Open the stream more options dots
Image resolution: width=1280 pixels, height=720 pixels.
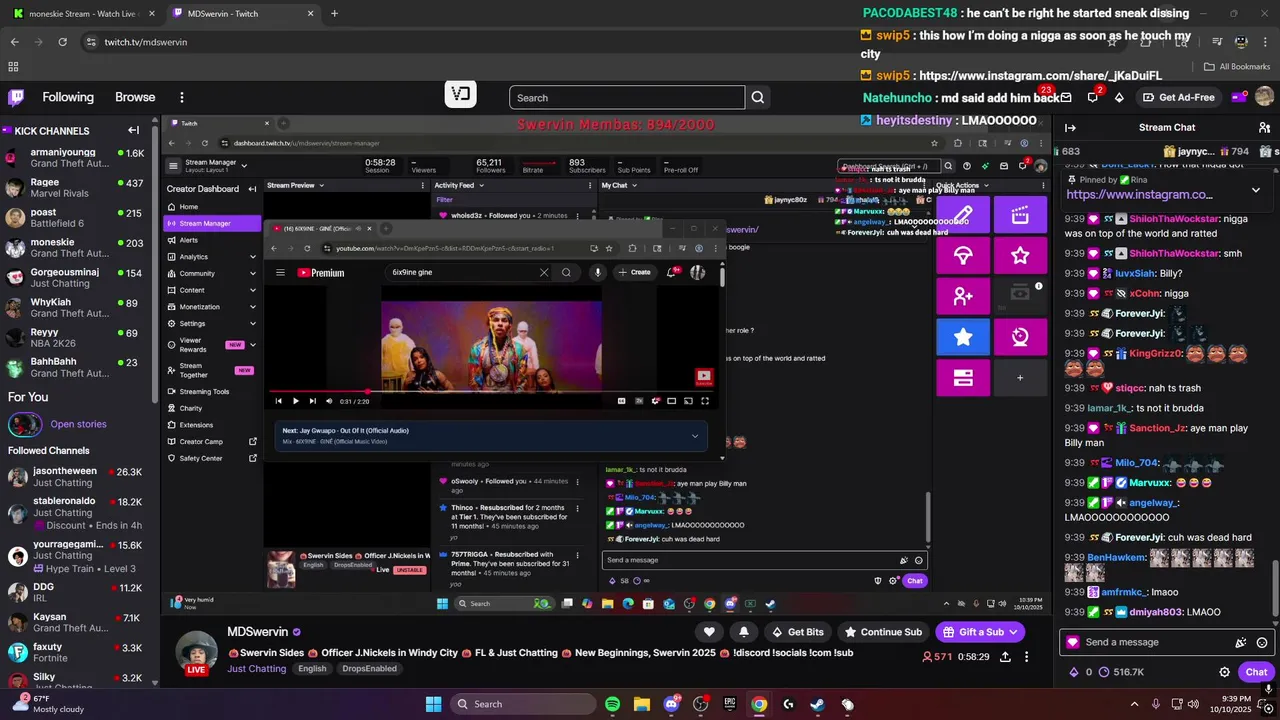[x=1028, y=657]
